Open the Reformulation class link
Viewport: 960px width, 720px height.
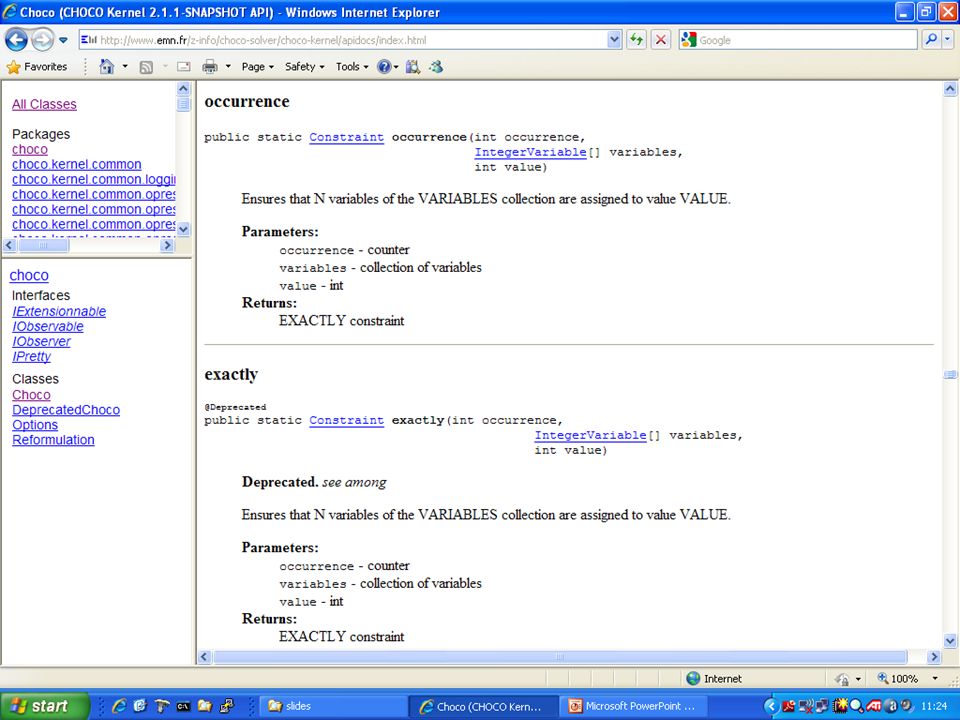point(53,440)
